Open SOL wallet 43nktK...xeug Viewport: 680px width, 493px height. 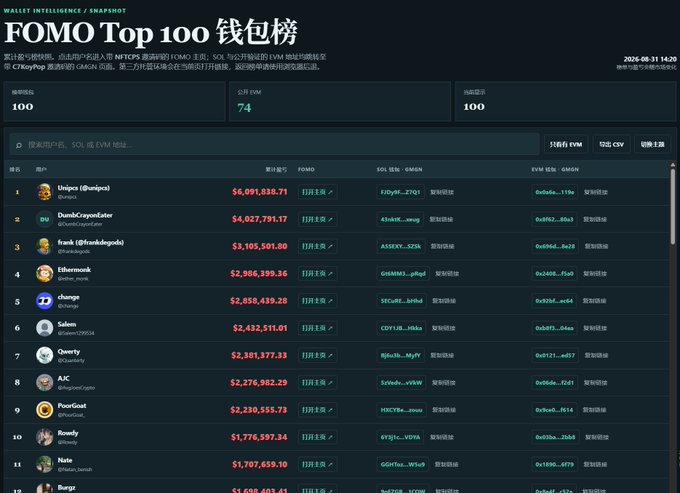tap(400, 219)
